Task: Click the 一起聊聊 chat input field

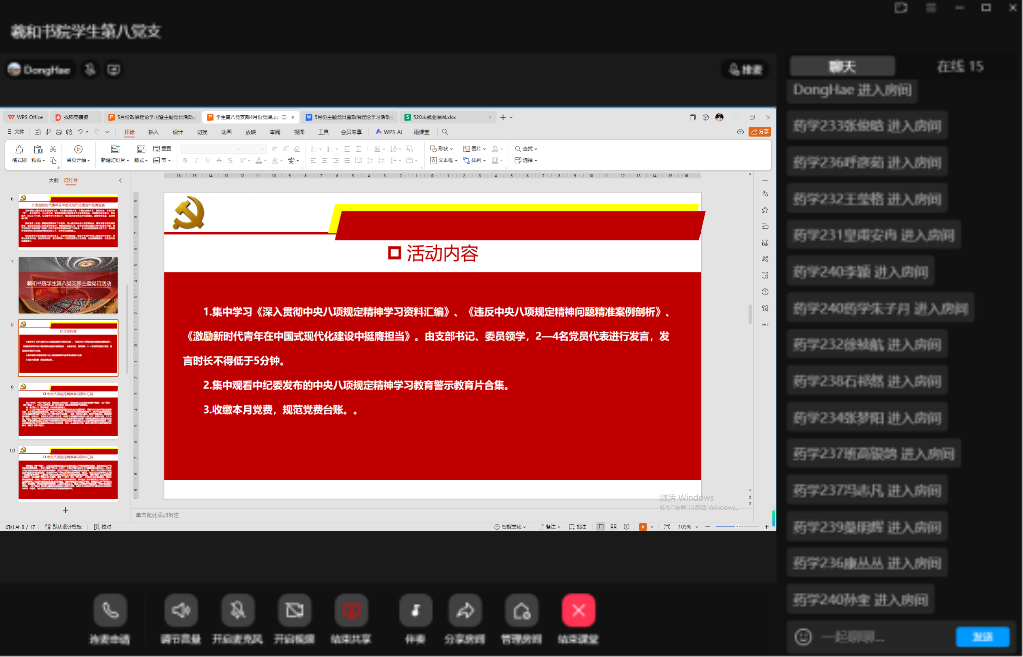Action: (x=880, y=637)
